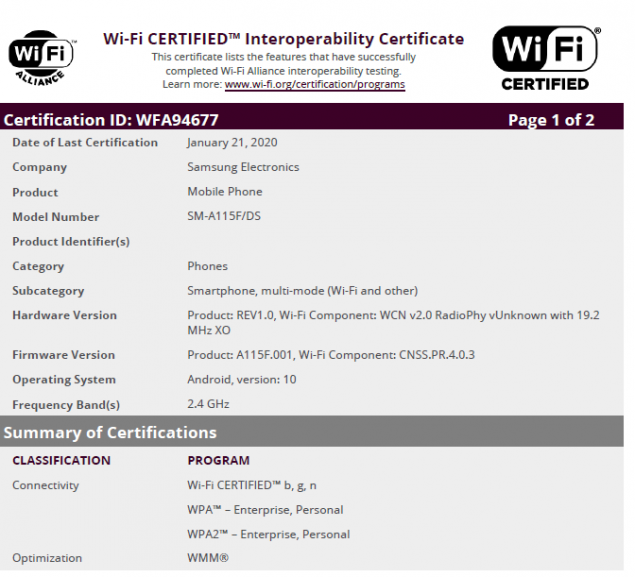
Task: Click the model number SM-A115F/DS
Action: tap(229, 217)
